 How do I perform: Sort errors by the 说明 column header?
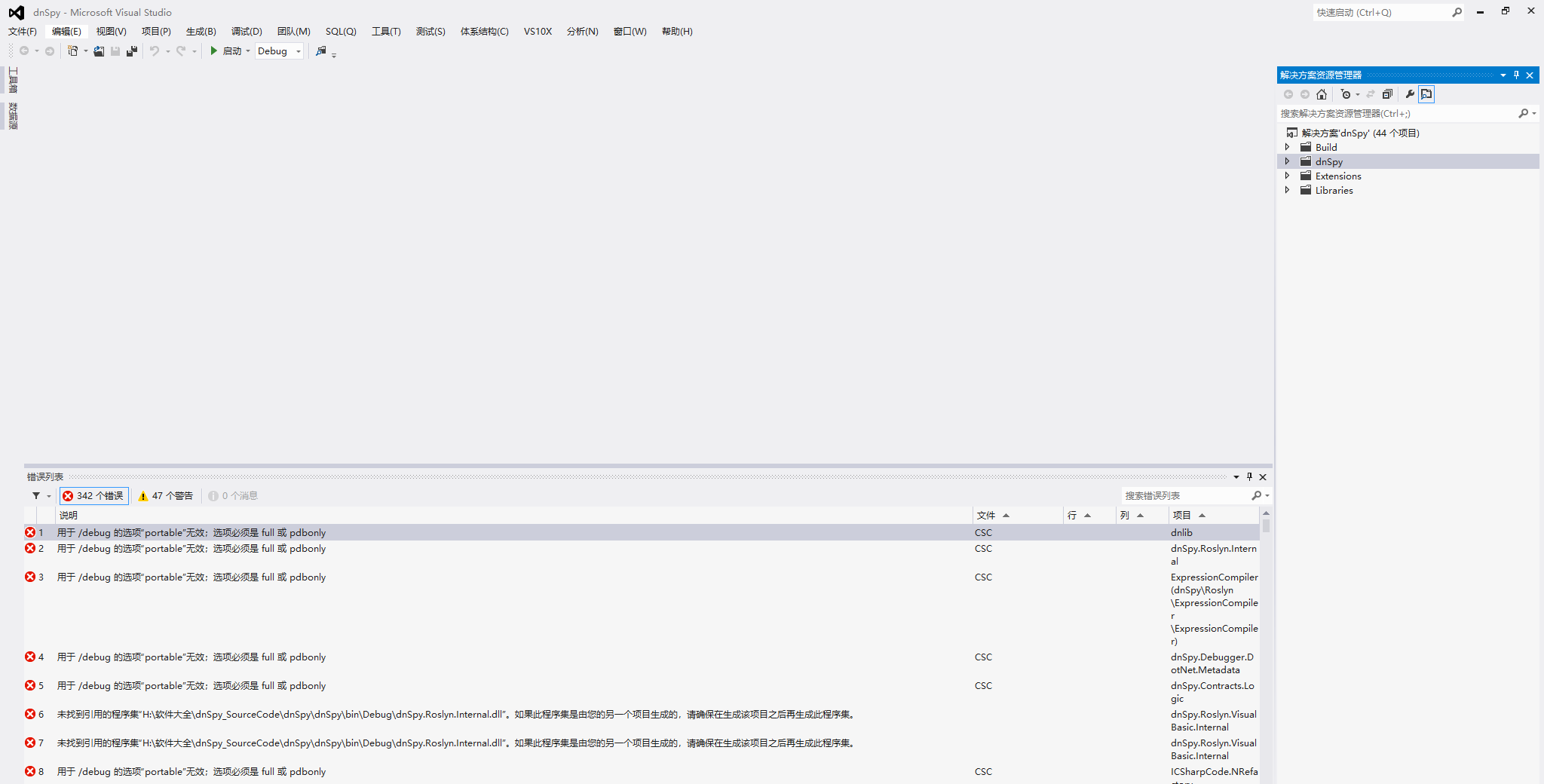click(514, 515)
